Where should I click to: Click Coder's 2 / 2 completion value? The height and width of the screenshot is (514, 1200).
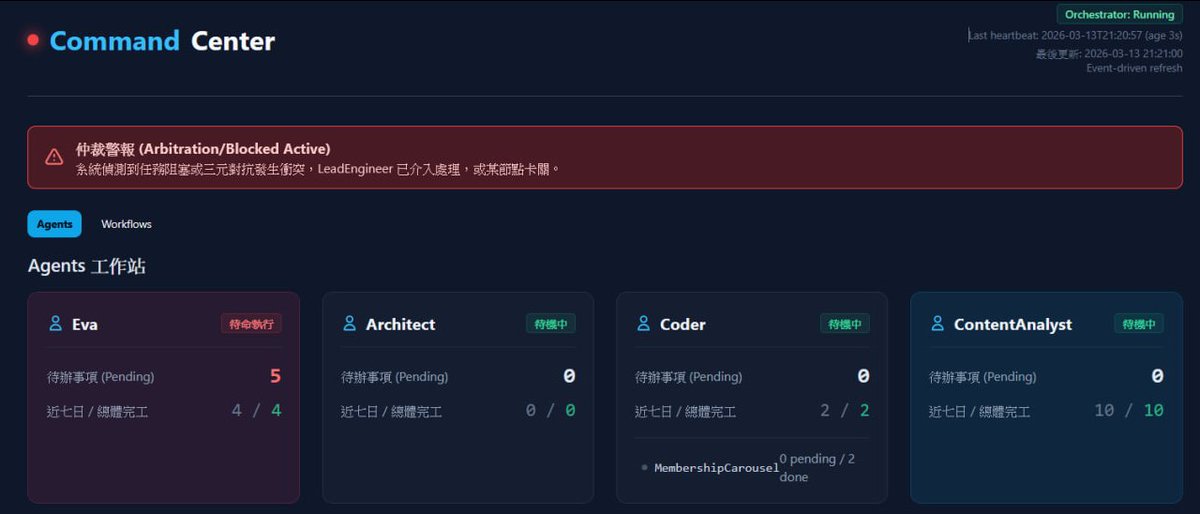pos(844,410)
